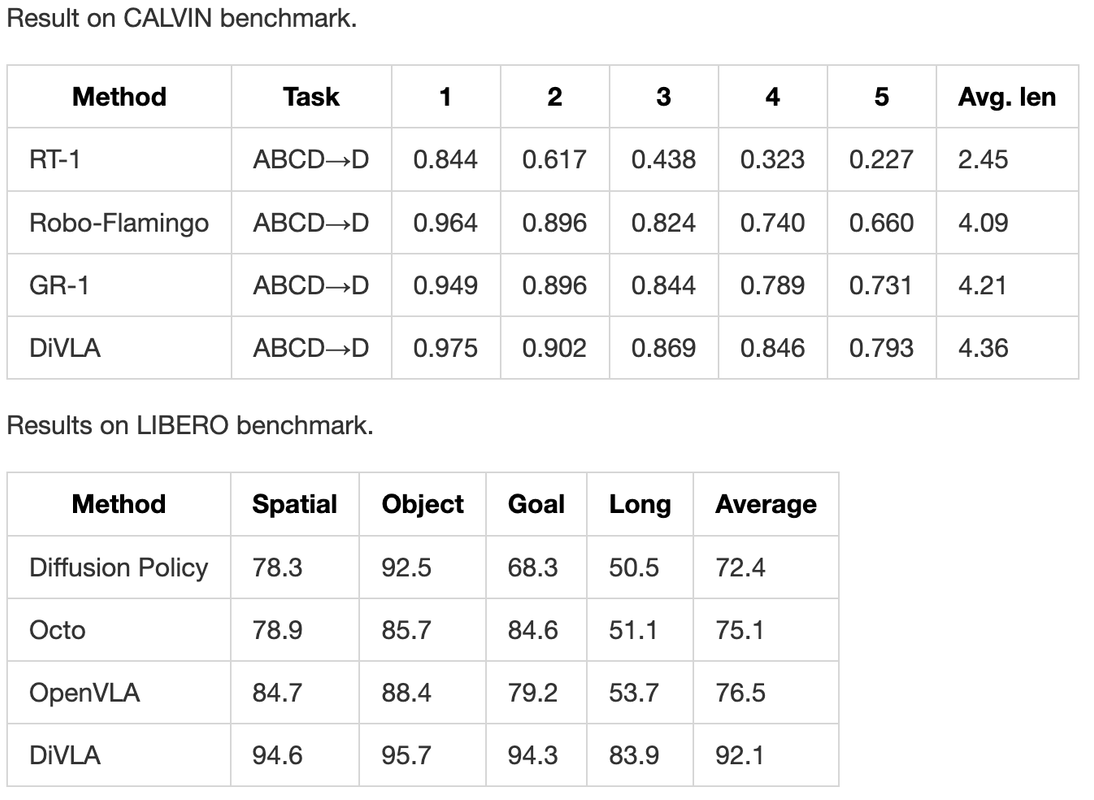This screenshot has height=800, width=1094.
Task: Click the 'Avg. len' column header
Action: pyautogui.click(x=1006, y=97)
